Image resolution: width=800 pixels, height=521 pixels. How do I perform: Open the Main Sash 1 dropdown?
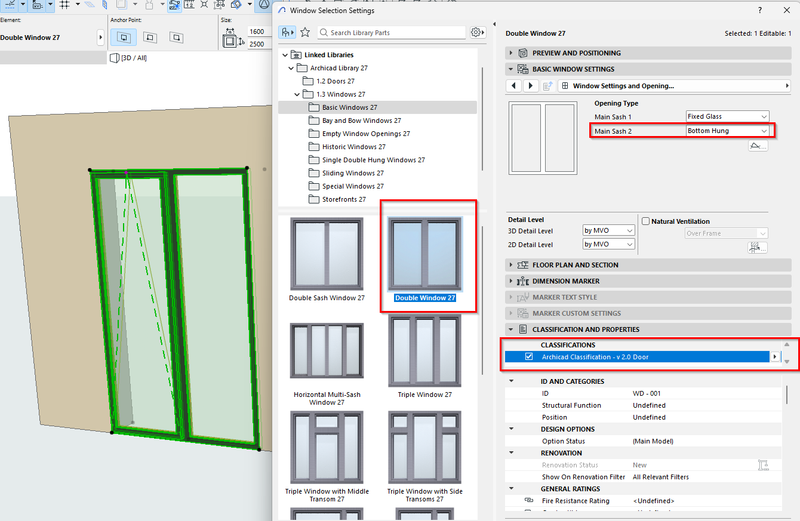pyautogui.click(x=727, y=116)
